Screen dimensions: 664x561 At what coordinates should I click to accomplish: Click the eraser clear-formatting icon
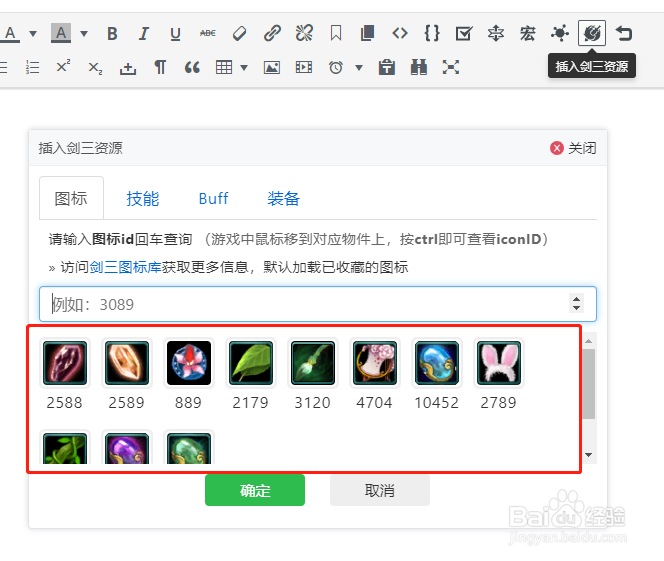point(240,33)
